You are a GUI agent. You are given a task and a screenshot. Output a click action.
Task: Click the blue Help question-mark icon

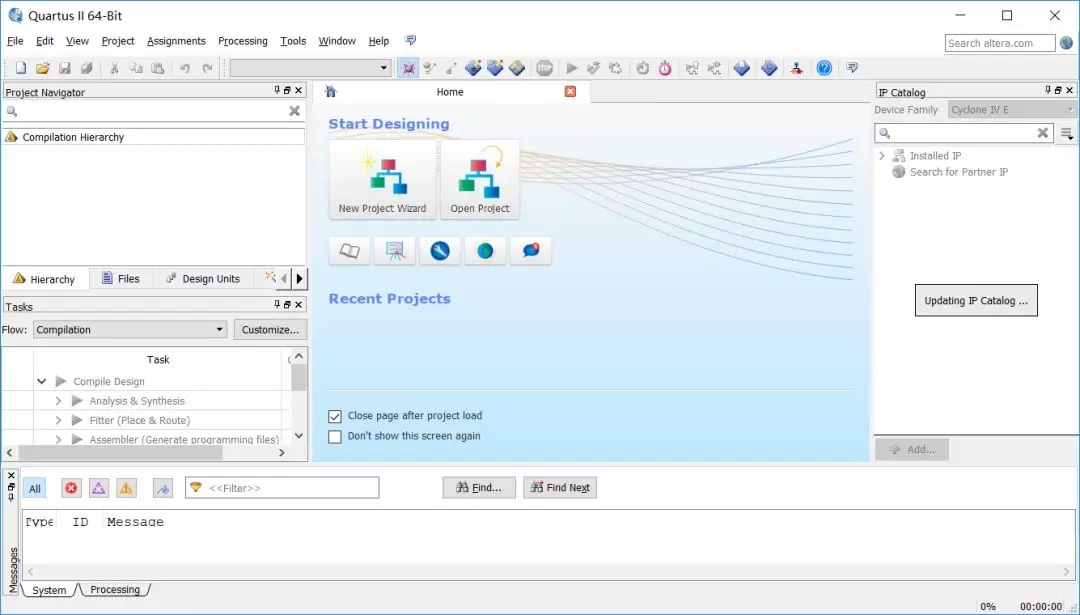pos(823,67)
